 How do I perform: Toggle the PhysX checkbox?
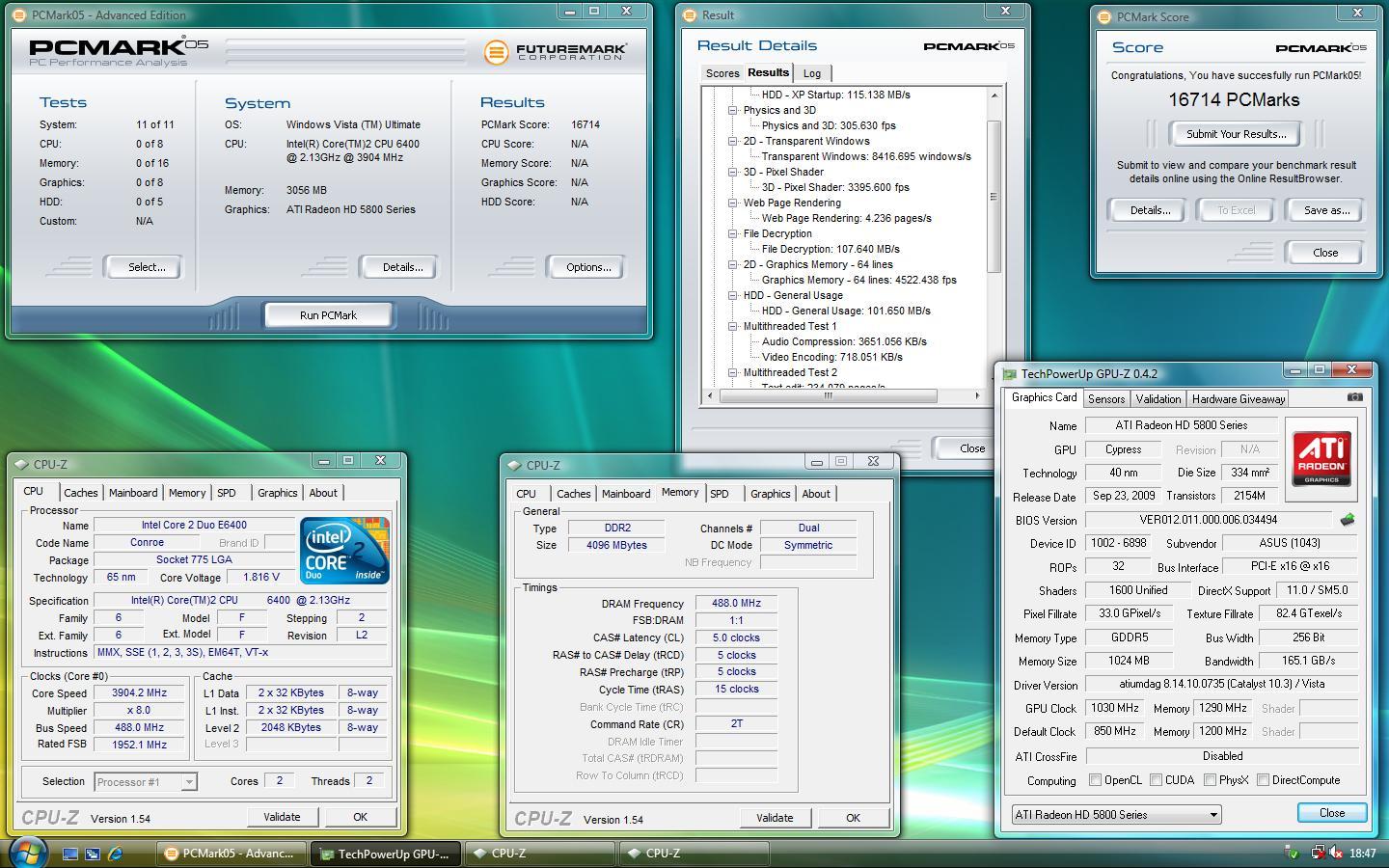1209,780
